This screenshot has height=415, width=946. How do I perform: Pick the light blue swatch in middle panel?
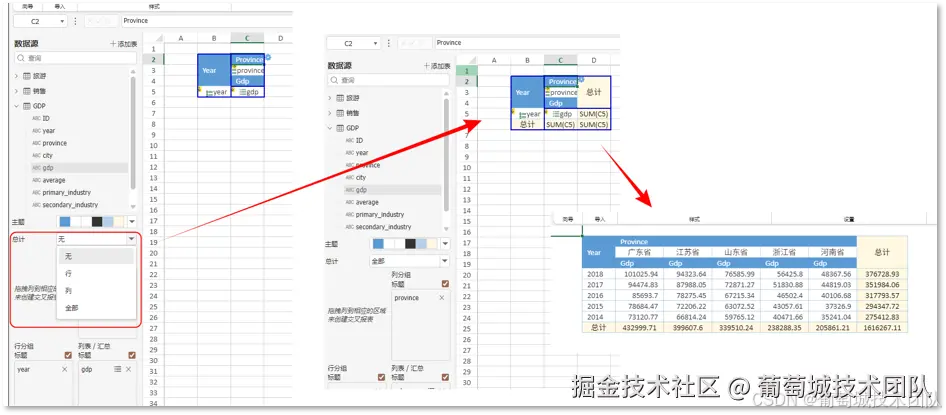pyautogui.click(x=421, y=244)
